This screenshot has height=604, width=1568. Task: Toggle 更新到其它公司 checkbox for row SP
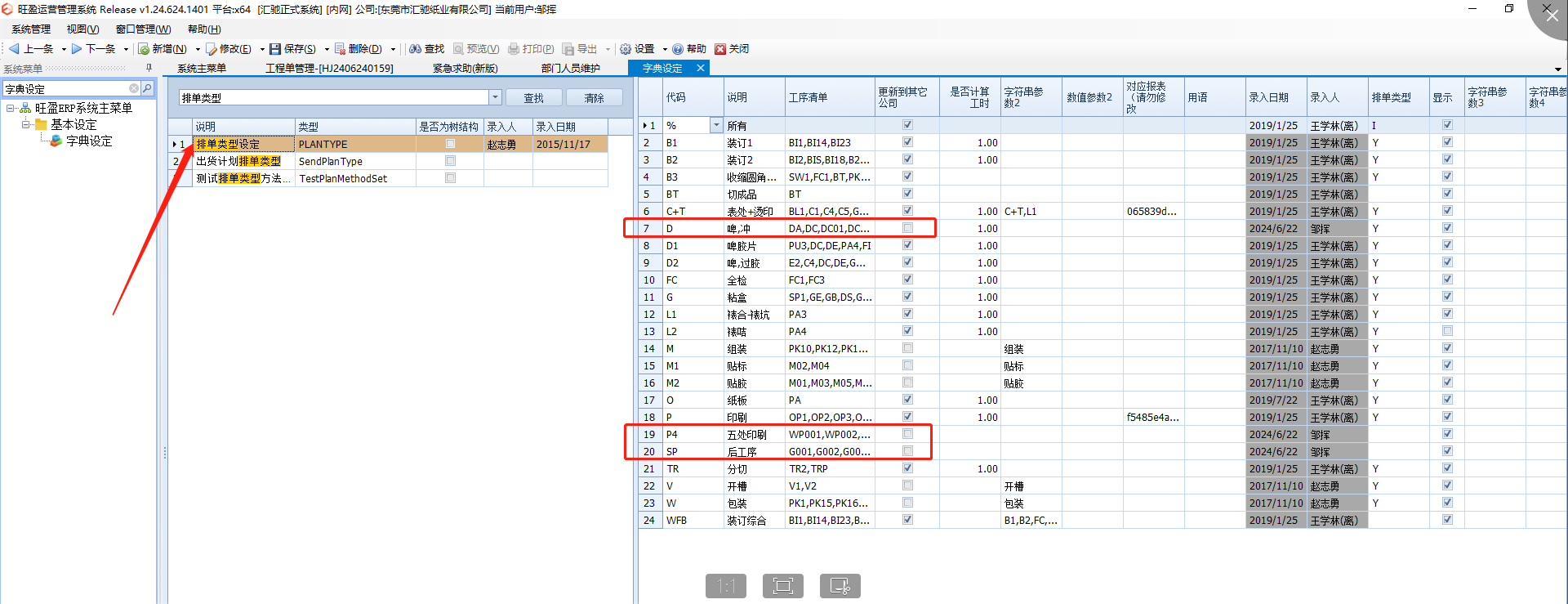pos(907,451)
